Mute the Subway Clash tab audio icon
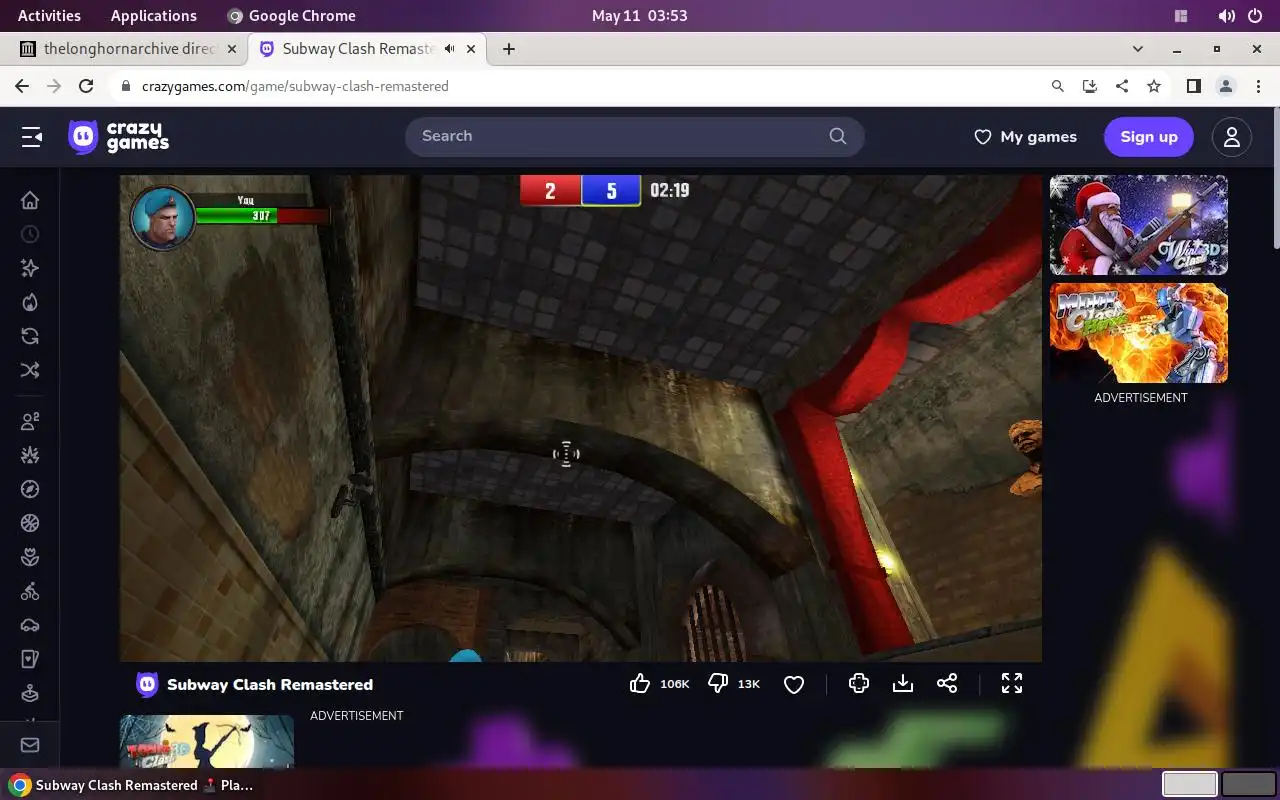This screenshot has height=800, width=1280. pyautogui.click(x=450, y=48)
